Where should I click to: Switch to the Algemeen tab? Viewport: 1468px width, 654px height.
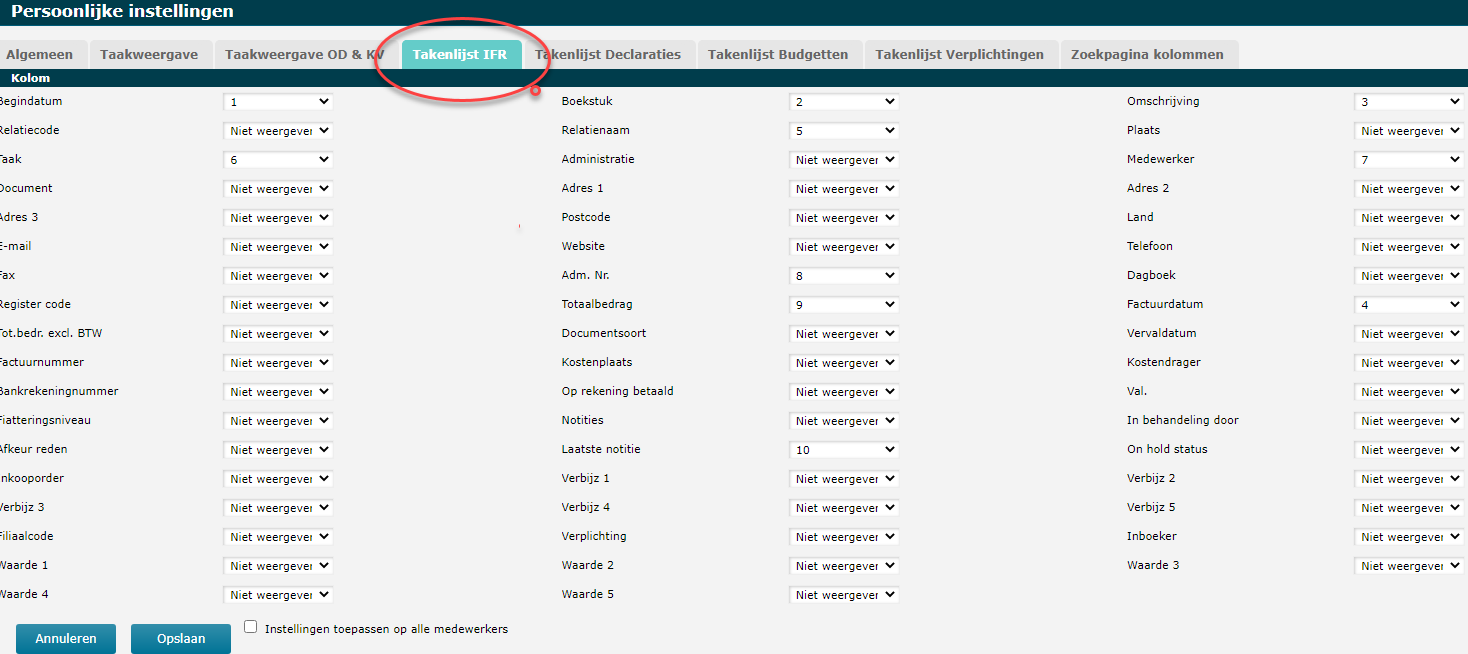(40, 55)
